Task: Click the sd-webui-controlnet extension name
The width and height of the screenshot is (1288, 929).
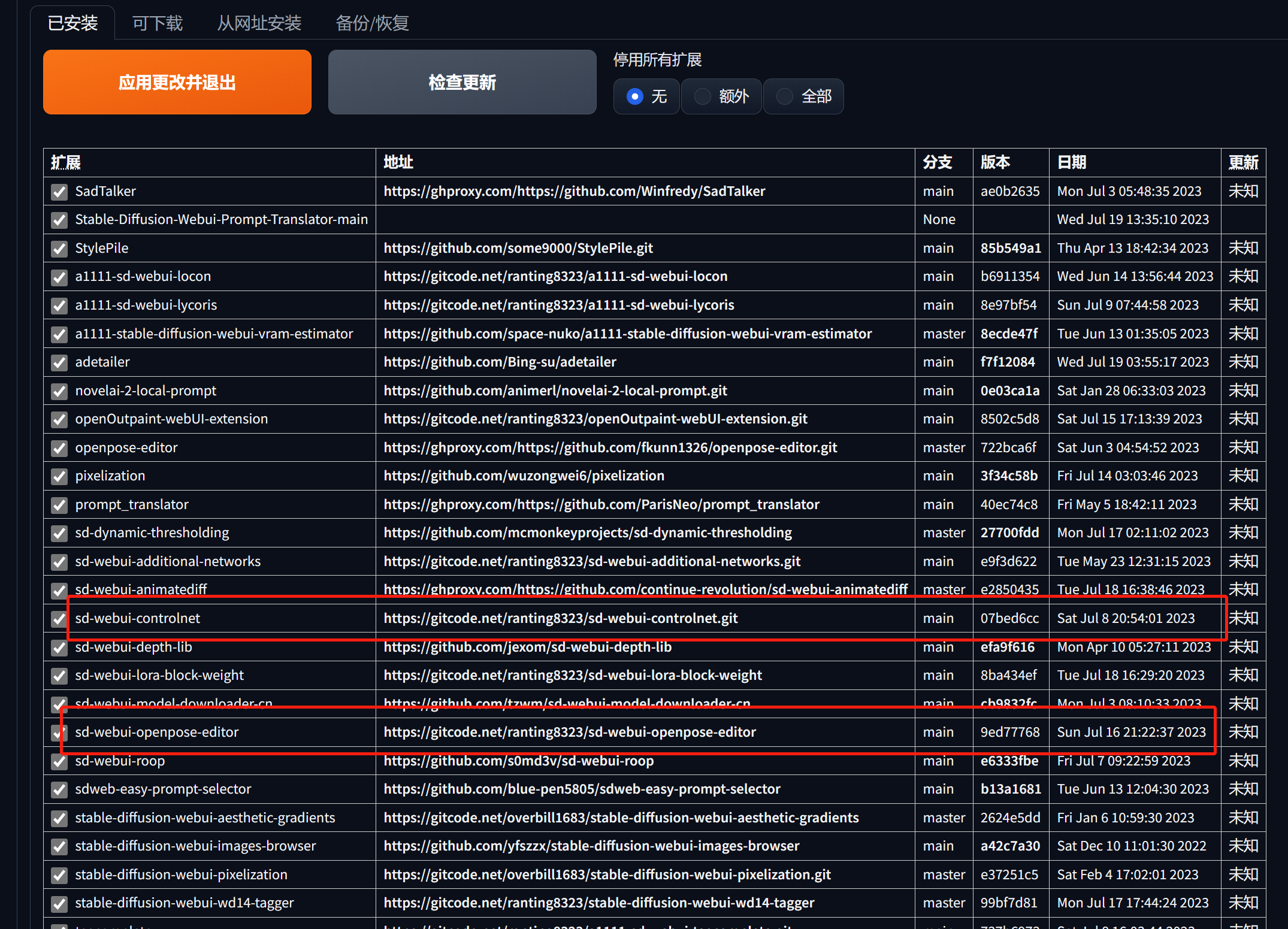Action: point(138,618)
